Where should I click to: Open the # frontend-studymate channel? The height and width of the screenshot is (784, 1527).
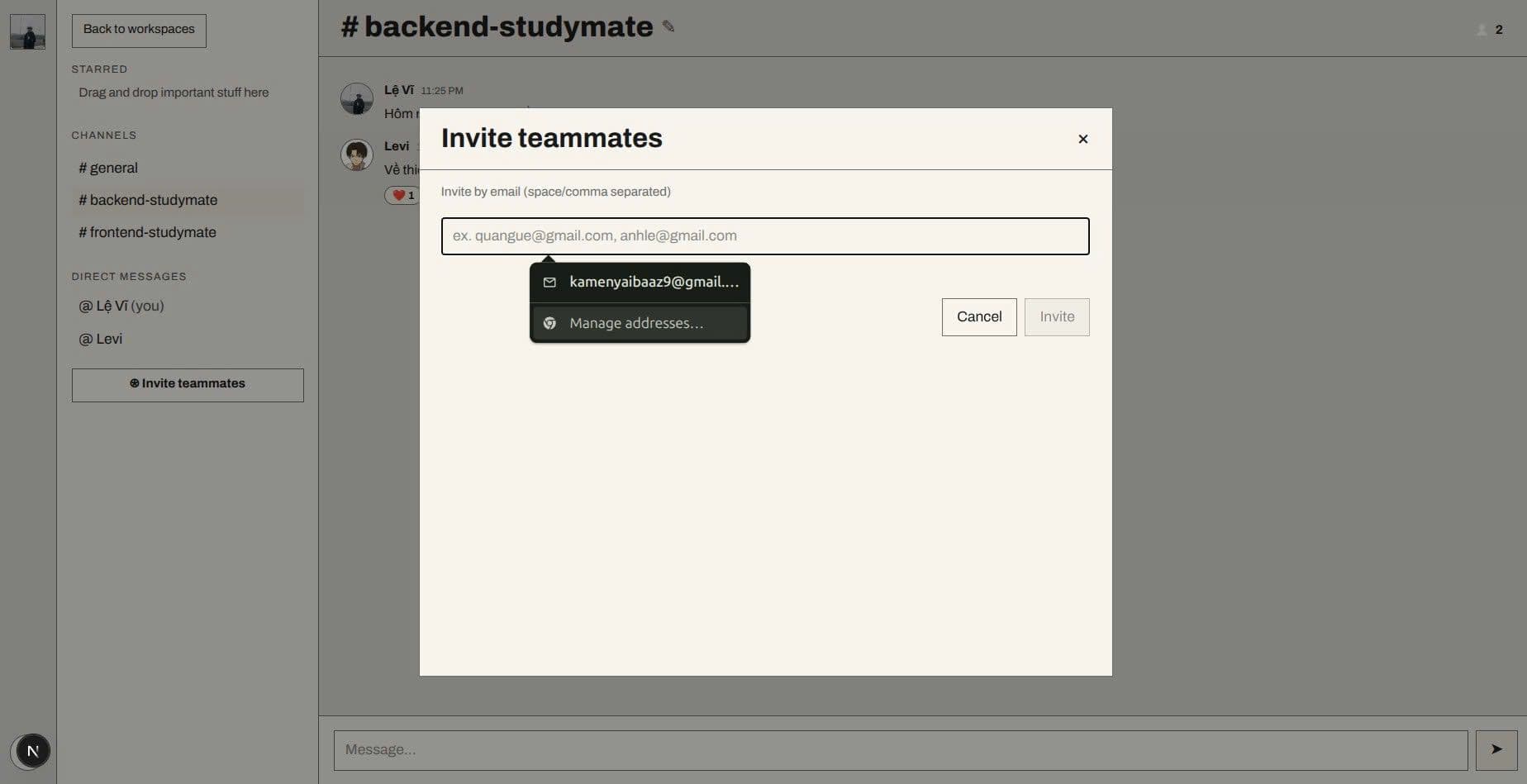click(x=188, y=232)
